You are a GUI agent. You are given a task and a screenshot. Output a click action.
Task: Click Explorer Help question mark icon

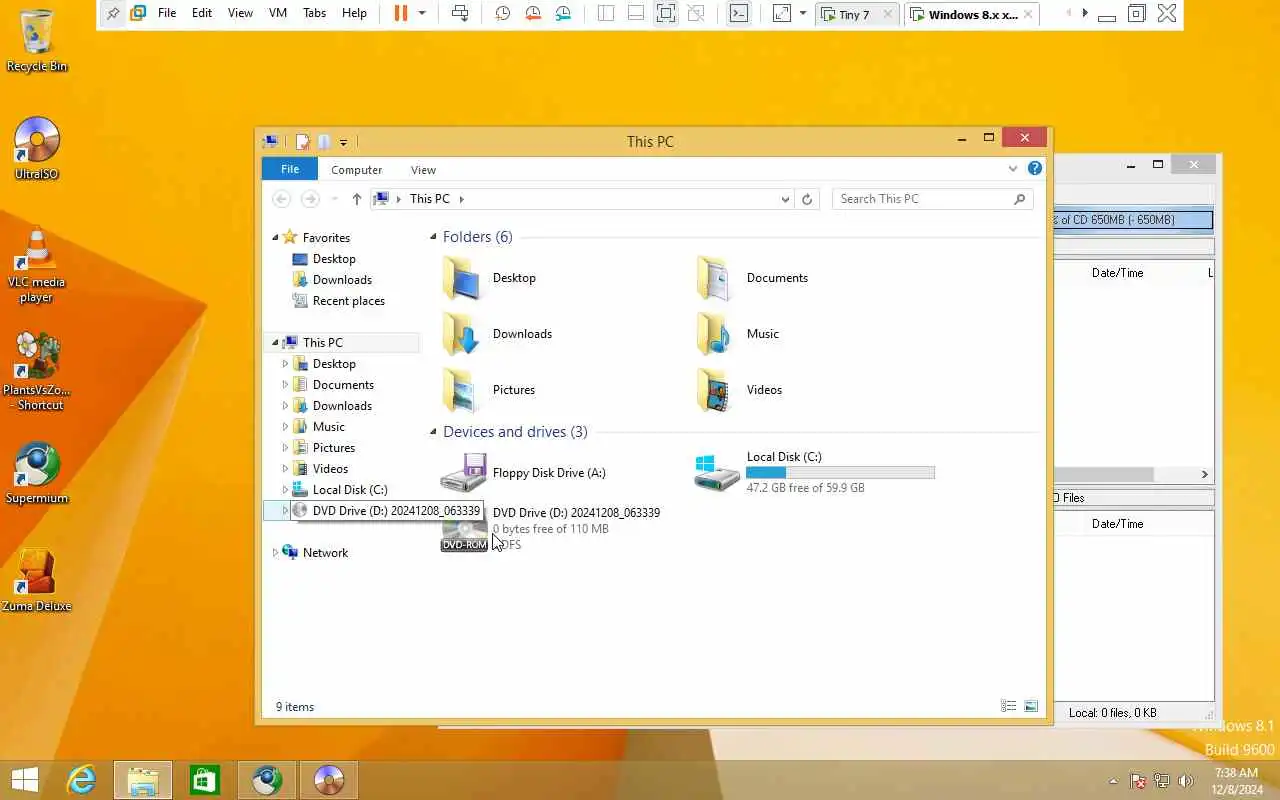pos(1035,169)
